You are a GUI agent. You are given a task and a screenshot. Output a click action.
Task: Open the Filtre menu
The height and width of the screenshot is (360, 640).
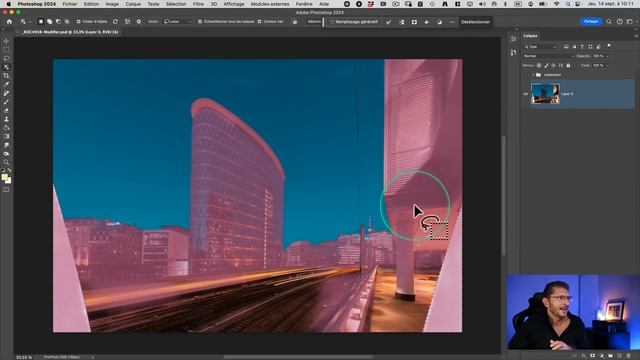point(198,4)
